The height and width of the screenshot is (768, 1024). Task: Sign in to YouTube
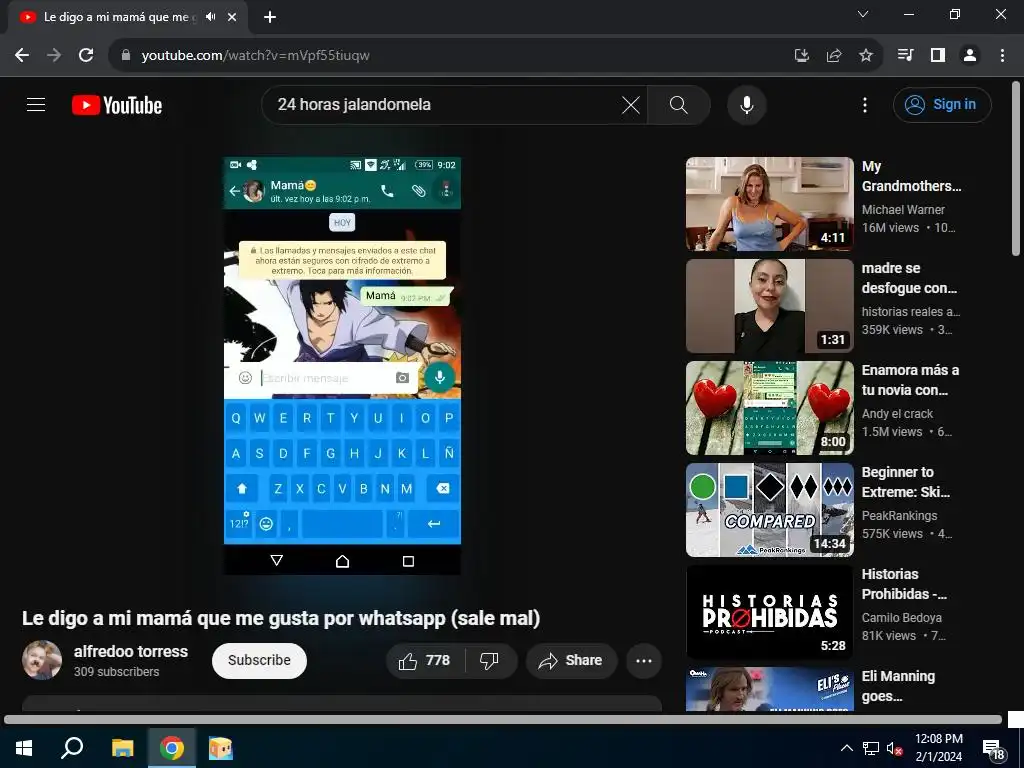[x=942, y=104]
